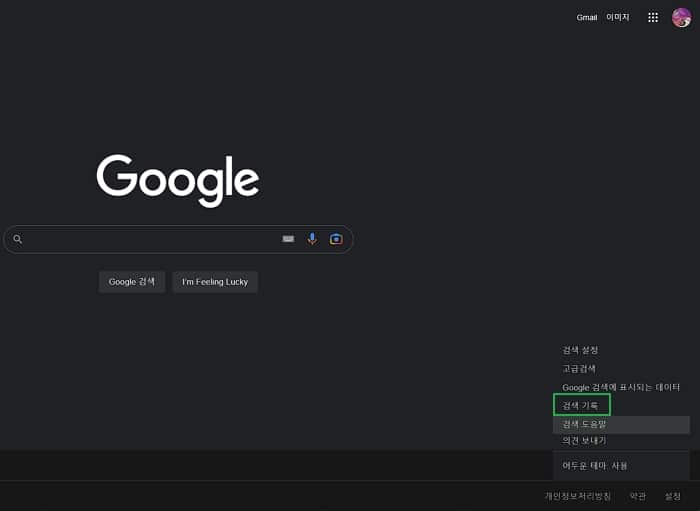Click the Google logo

[178, 180]
